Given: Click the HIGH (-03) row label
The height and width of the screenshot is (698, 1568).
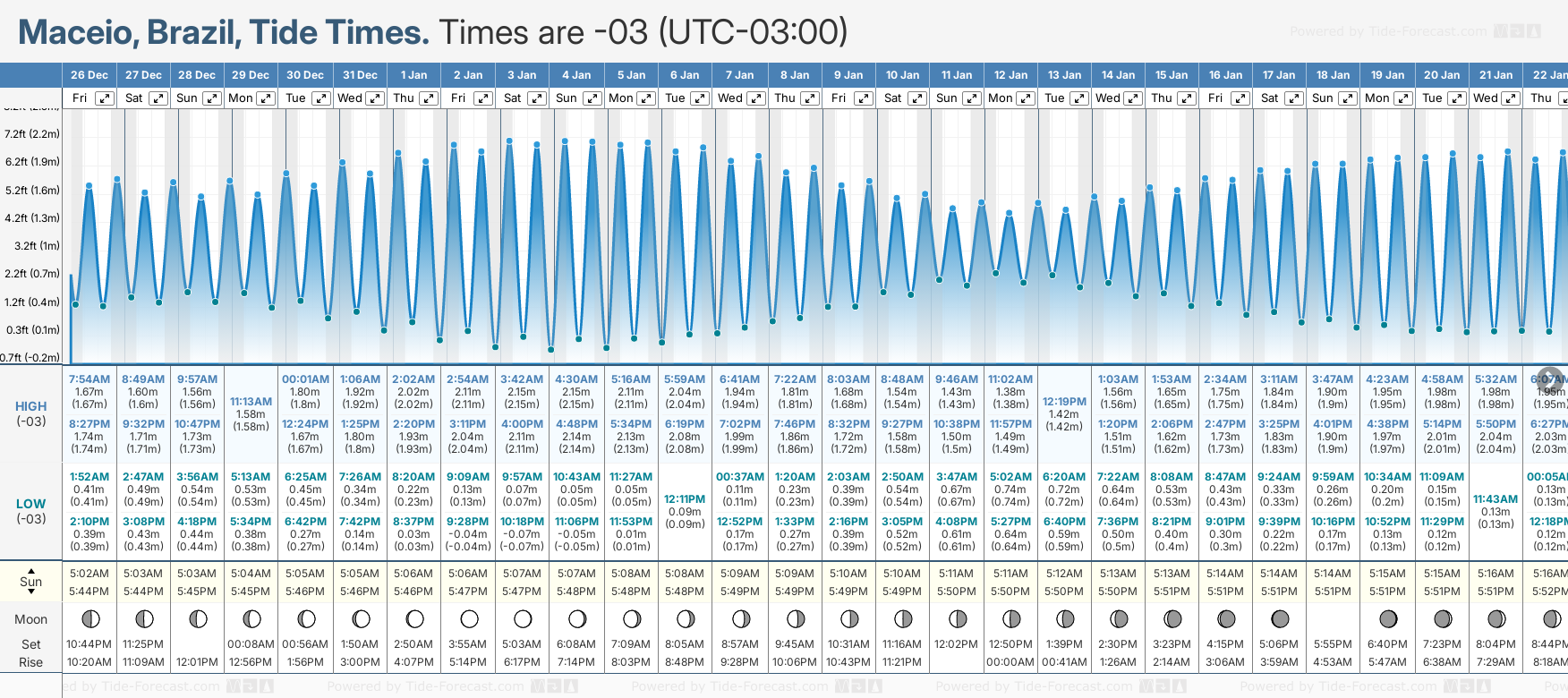Looking at the screenshot, I should pos(31,413).
